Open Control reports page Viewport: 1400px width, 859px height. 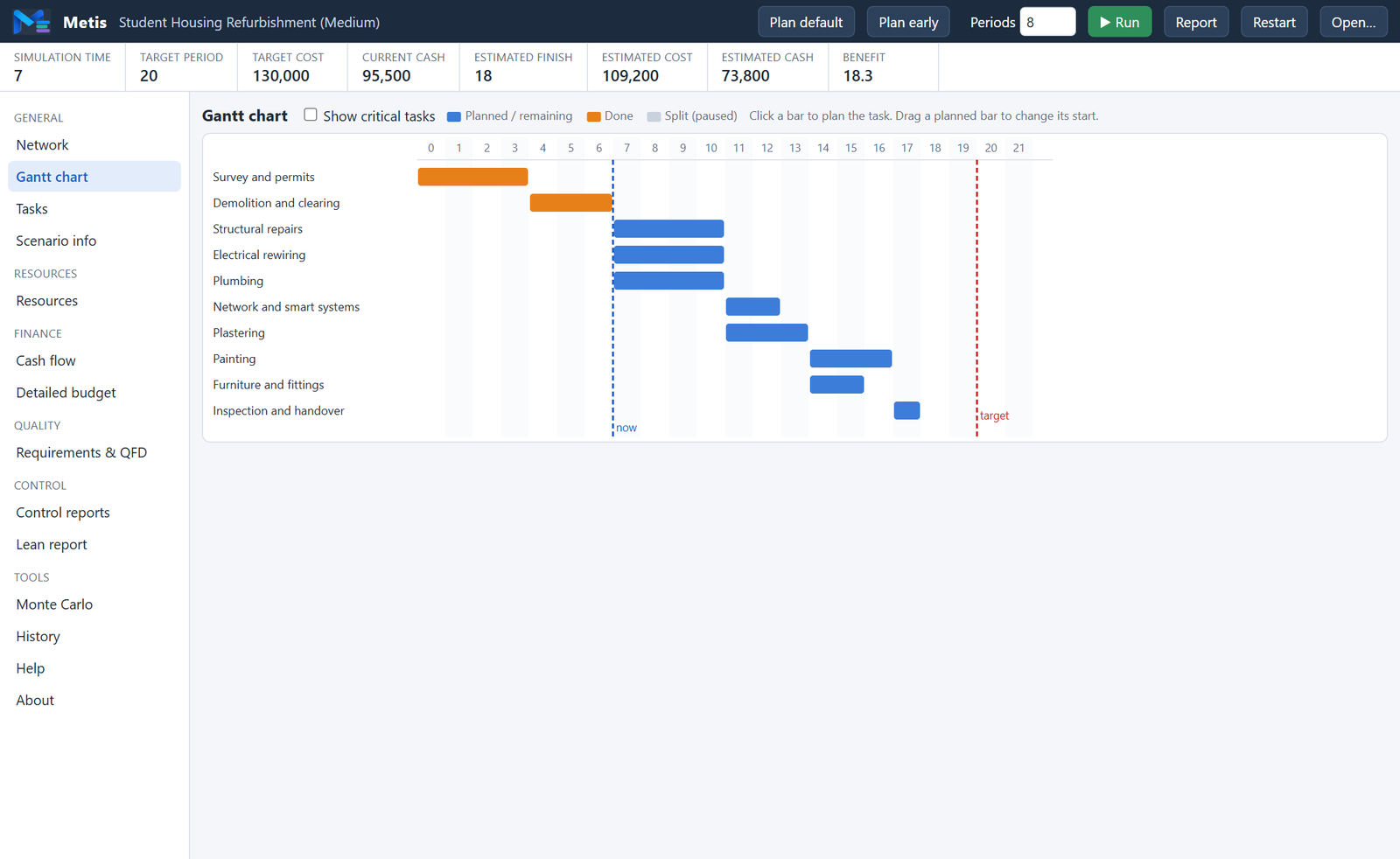94,513
